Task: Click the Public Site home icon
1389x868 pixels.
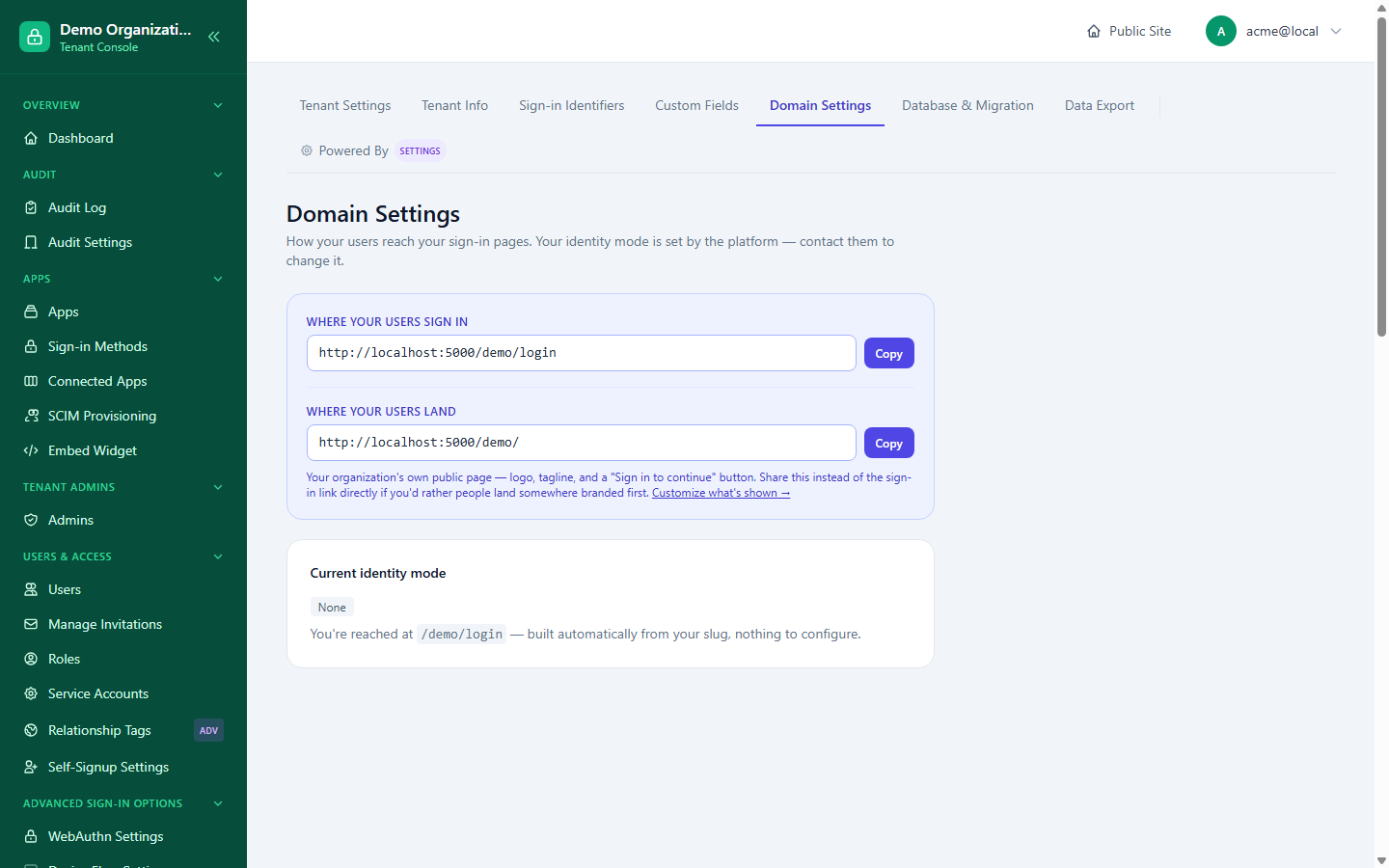Action: pyautogui.click(x=1094, y=31)
